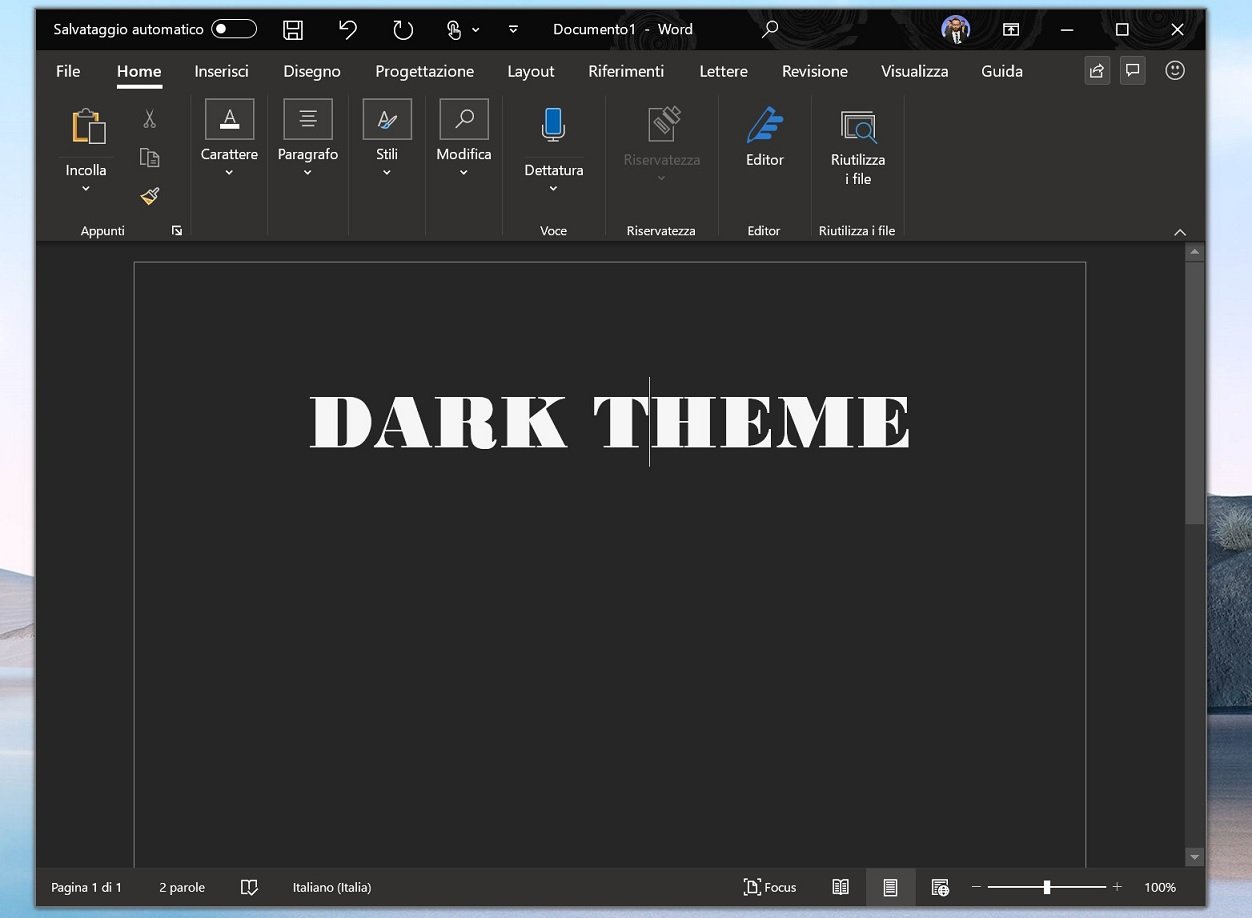Click Italiano (Italia) language button
Image resolution: width=1252 pixels, height=918 pixels.
331,887
